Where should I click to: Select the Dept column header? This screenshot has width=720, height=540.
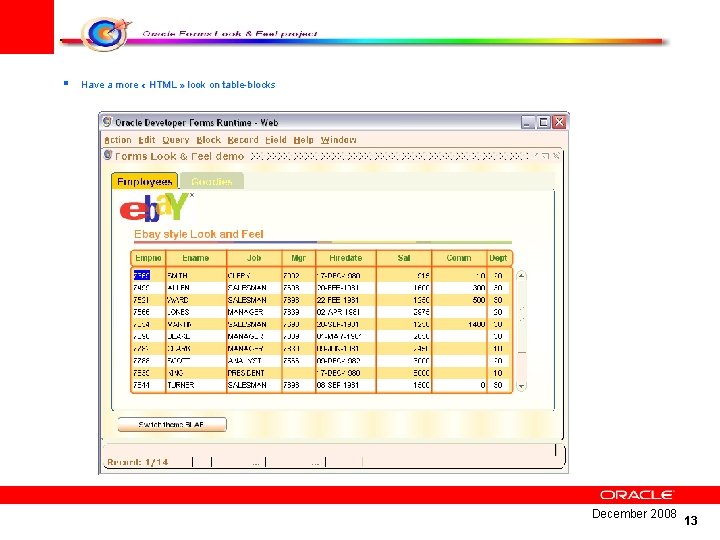[x=498, y=258]
